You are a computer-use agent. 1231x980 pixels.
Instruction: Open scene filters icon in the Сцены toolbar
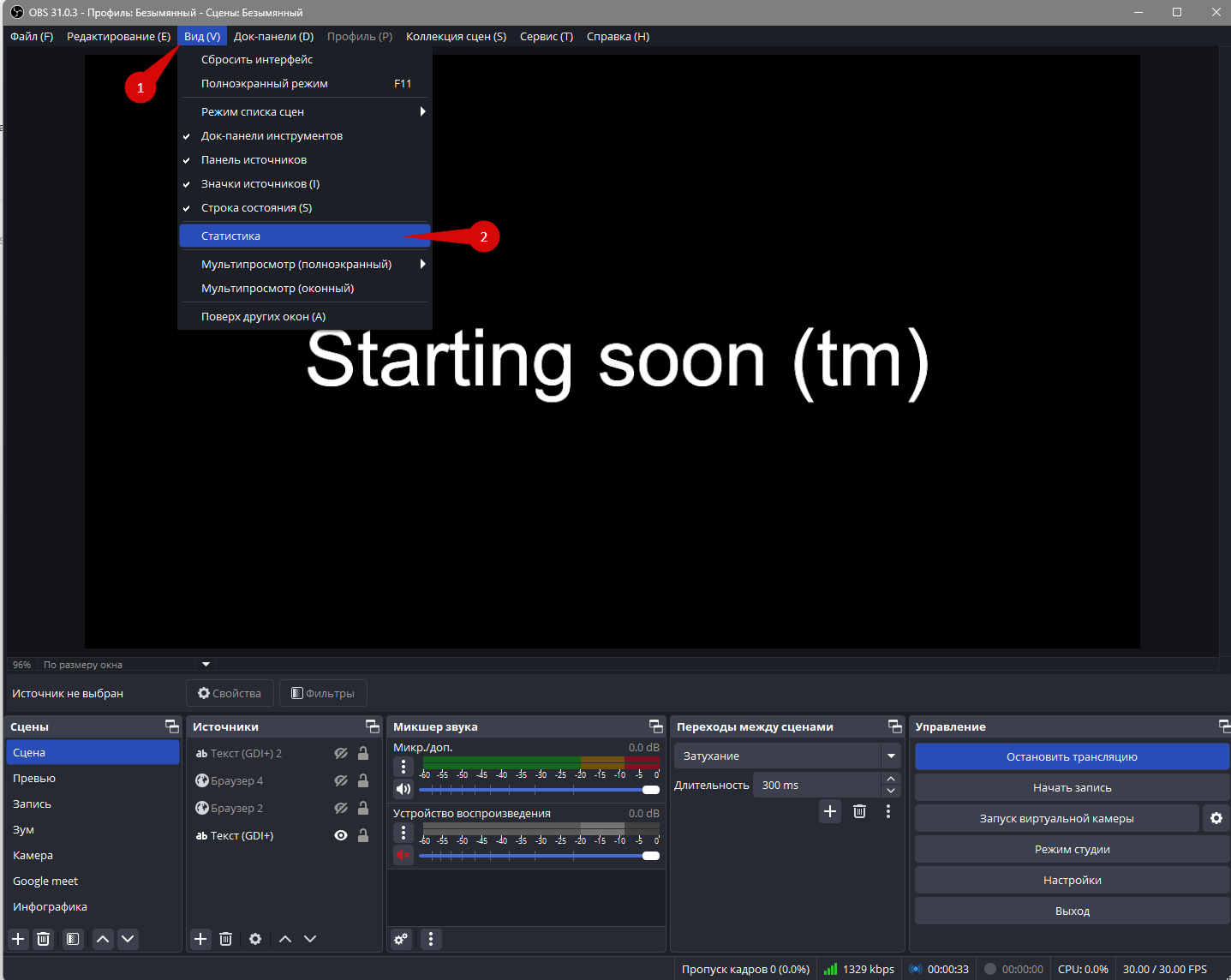[73, 939]
